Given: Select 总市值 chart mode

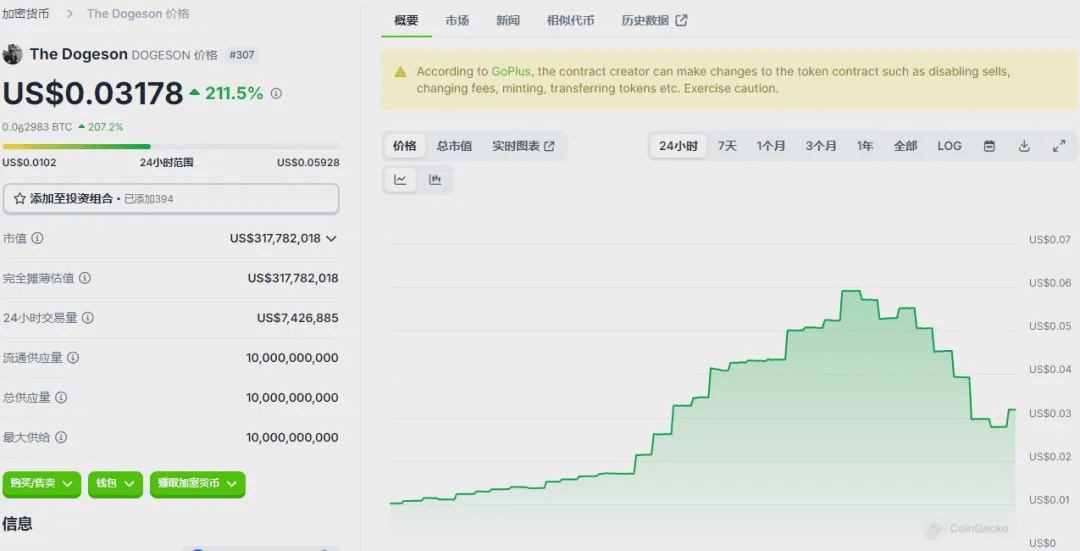Looking at the screenshot, I should pos(455,146).
